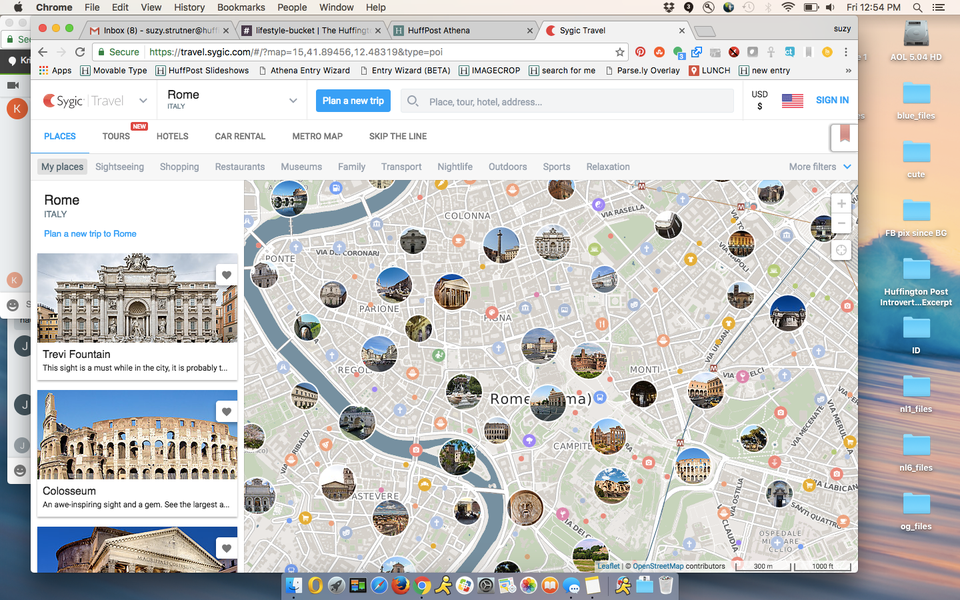960x600 pixels.
Task: Open Finder from the Dock
Action: (294, 586)
